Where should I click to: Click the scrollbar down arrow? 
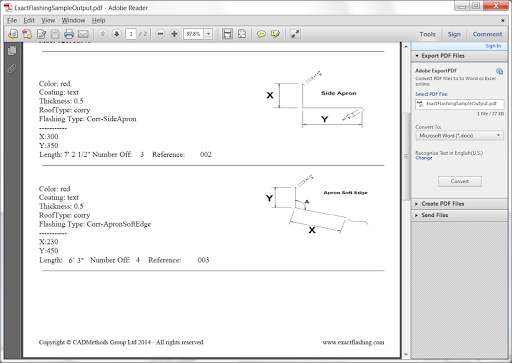coord(406,354)
